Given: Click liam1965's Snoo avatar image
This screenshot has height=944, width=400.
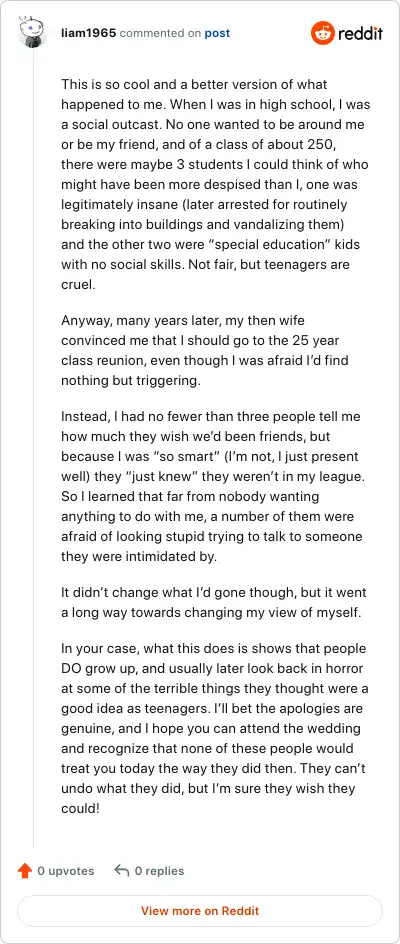Looking at the screenshot, I should [x=33, y=33].
